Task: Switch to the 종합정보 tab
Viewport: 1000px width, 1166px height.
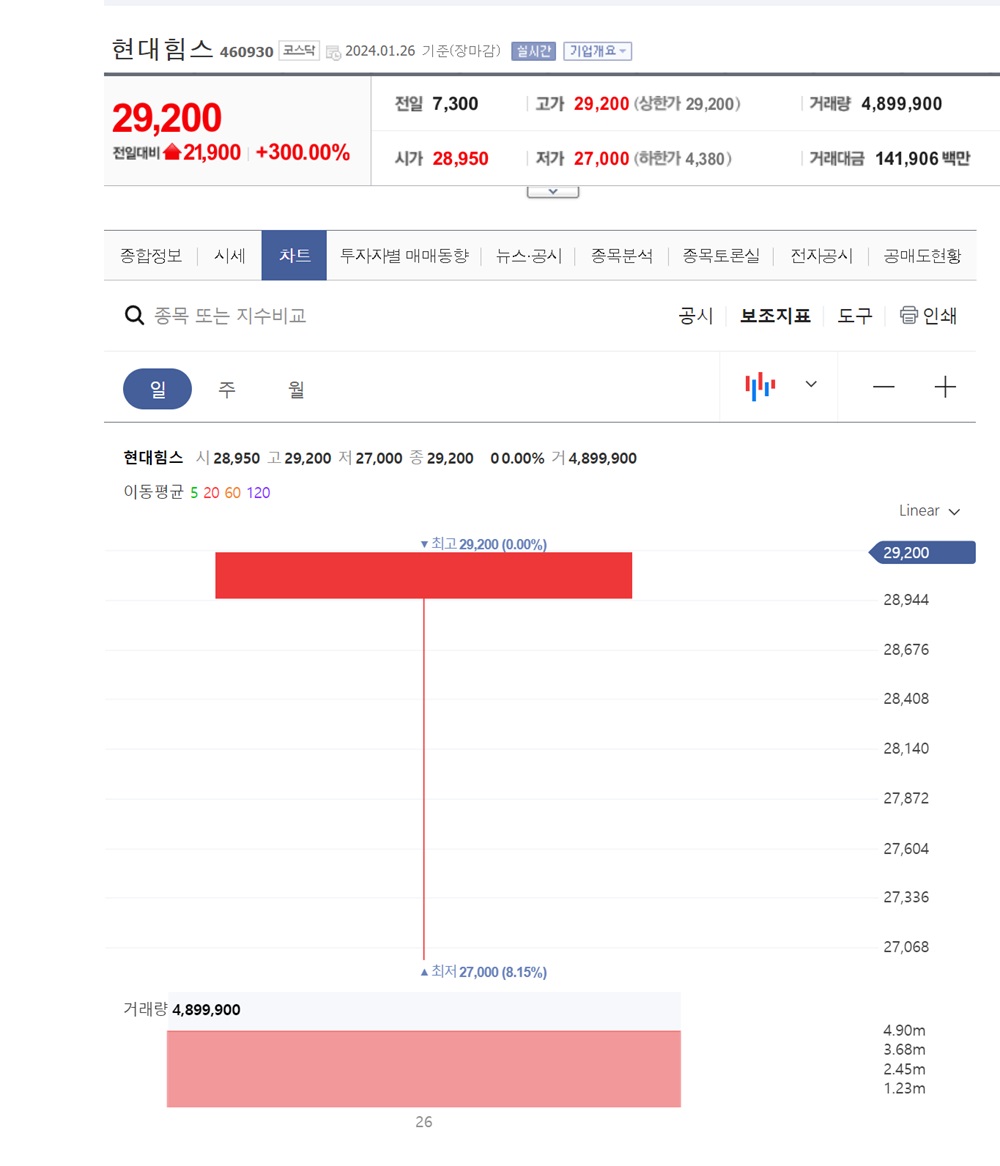Action: pyautogui.click(x=151, y=256)
